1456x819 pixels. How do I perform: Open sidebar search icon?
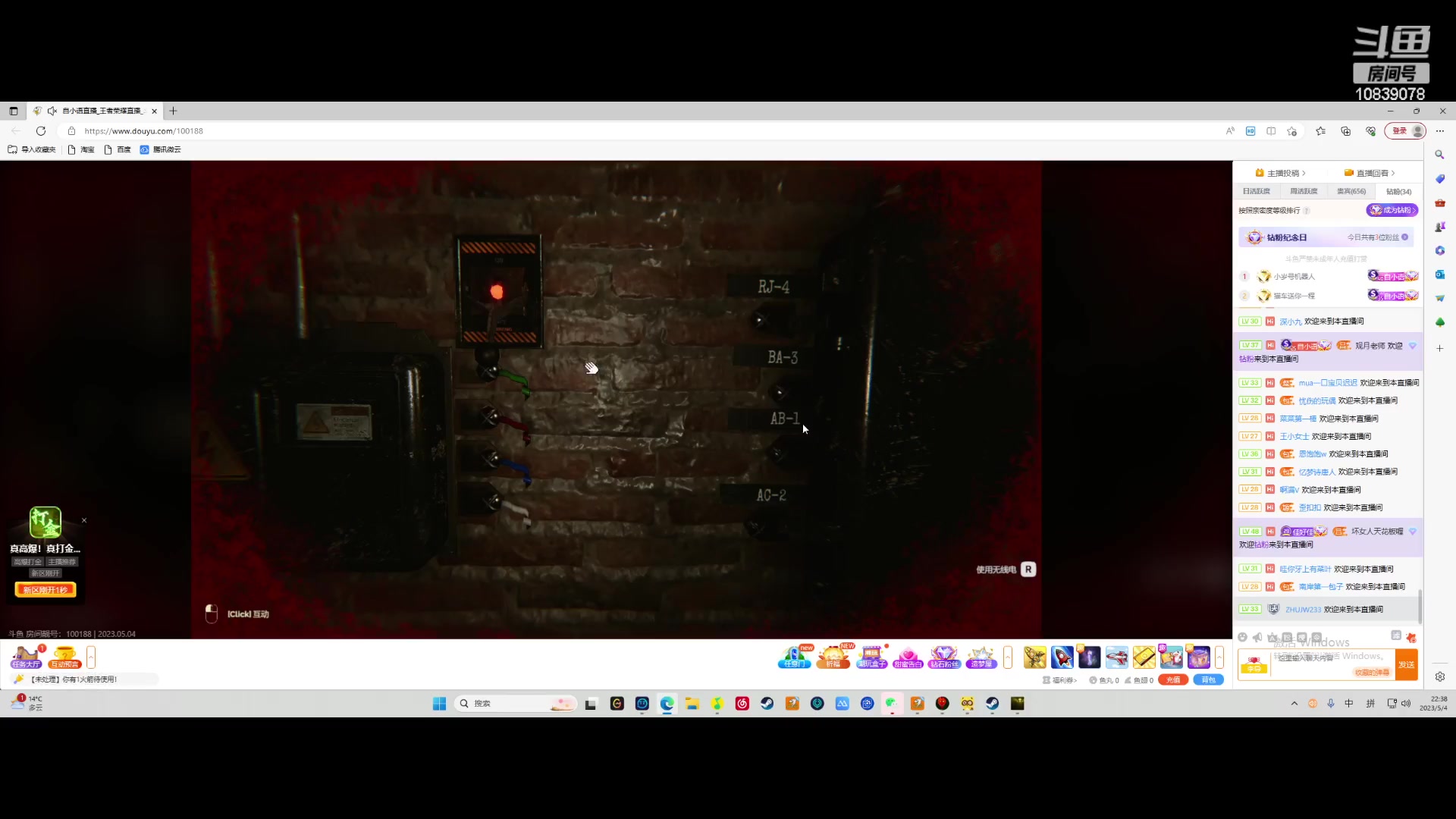coord(1439,155)
